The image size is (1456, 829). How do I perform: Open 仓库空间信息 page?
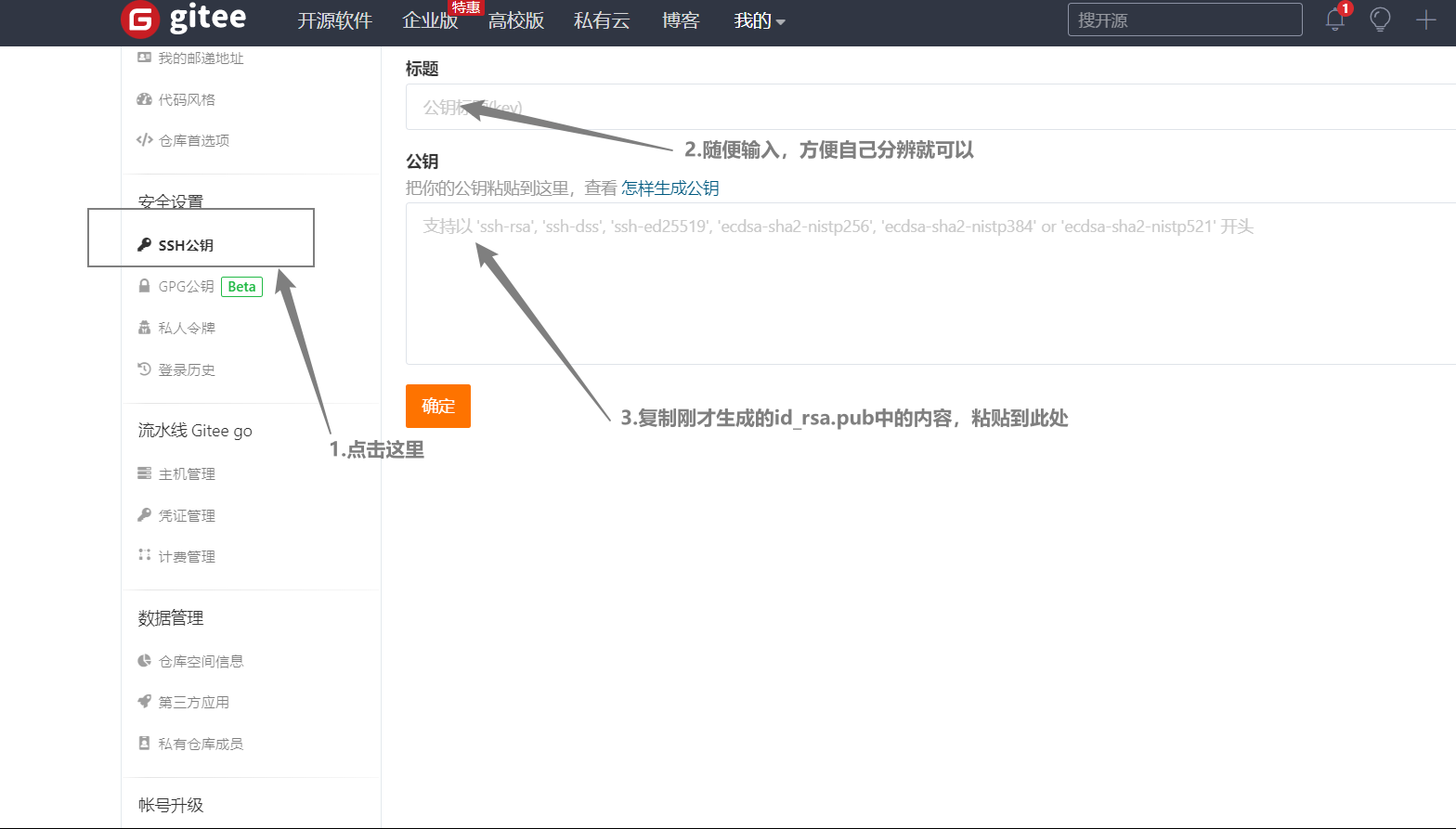pos(201,661)
